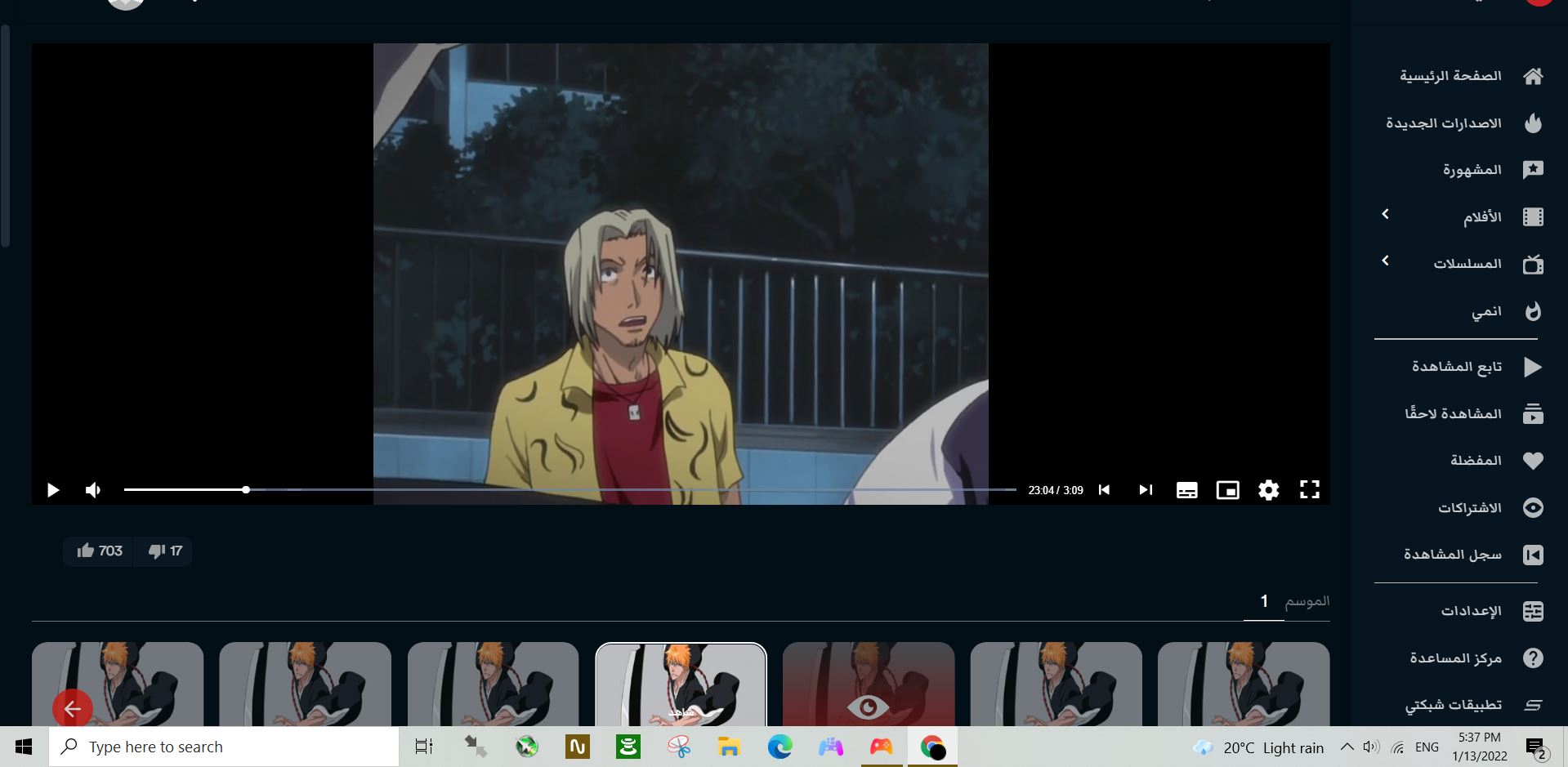Image resolution: width=1568 pixels, height=767 pixels.
Task: Switch video to fullscreen
Action: tap(1309, 490)
